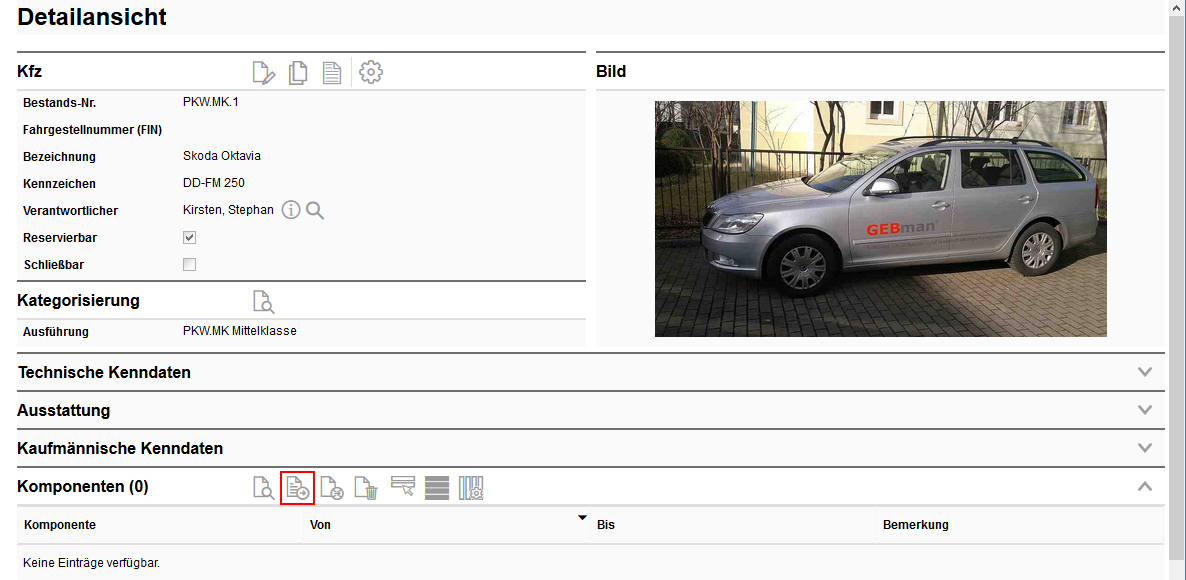Click the edit Kfz icon with pencil
The height and width of the screenshot is (580, 1186).
click(263, 73)
